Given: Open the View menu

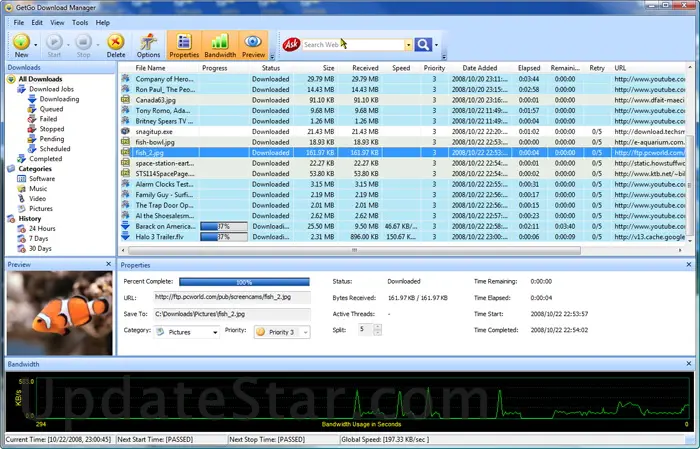Looking at the screenshot, I should point(58,21).
